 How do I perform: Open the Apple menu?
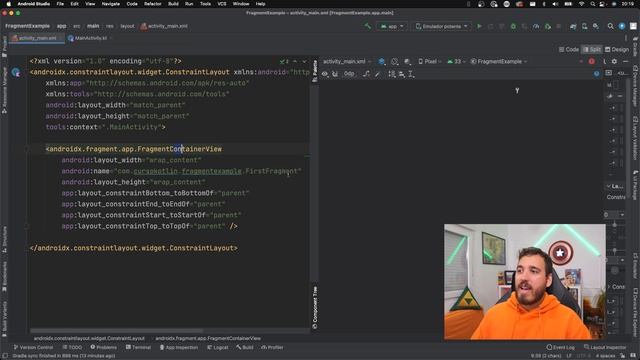click(8, 4)
